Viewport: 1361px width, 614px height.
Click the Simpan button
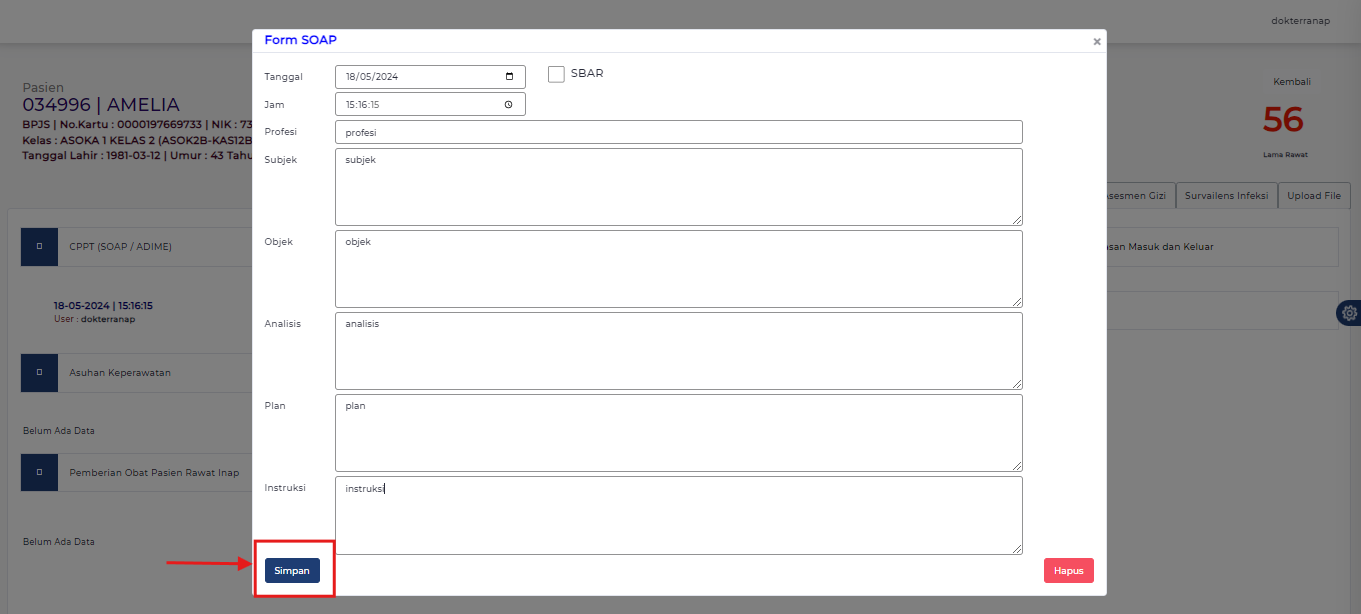click(292, 570)
